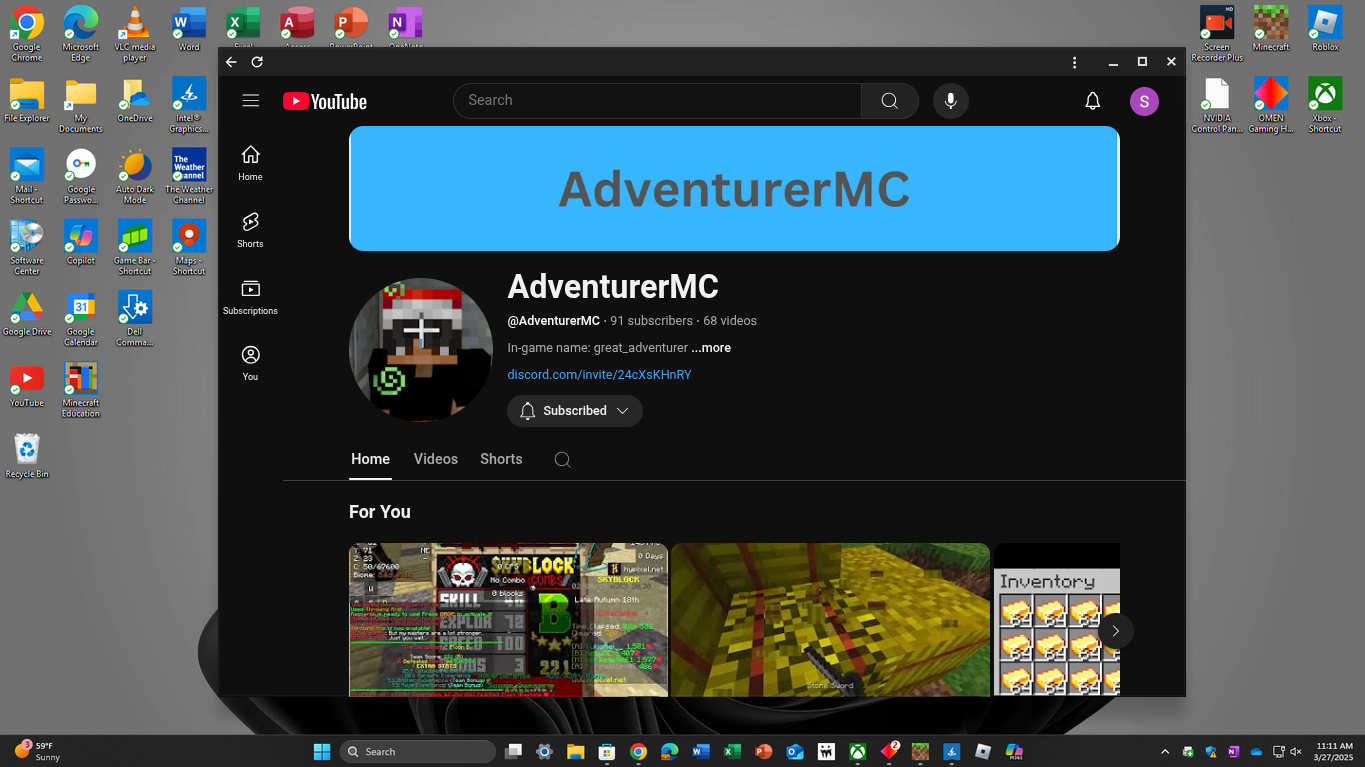Show hidden system tray icons chevron
1365x767 pixels.
pyautogui.click(x=1165, y=751)
